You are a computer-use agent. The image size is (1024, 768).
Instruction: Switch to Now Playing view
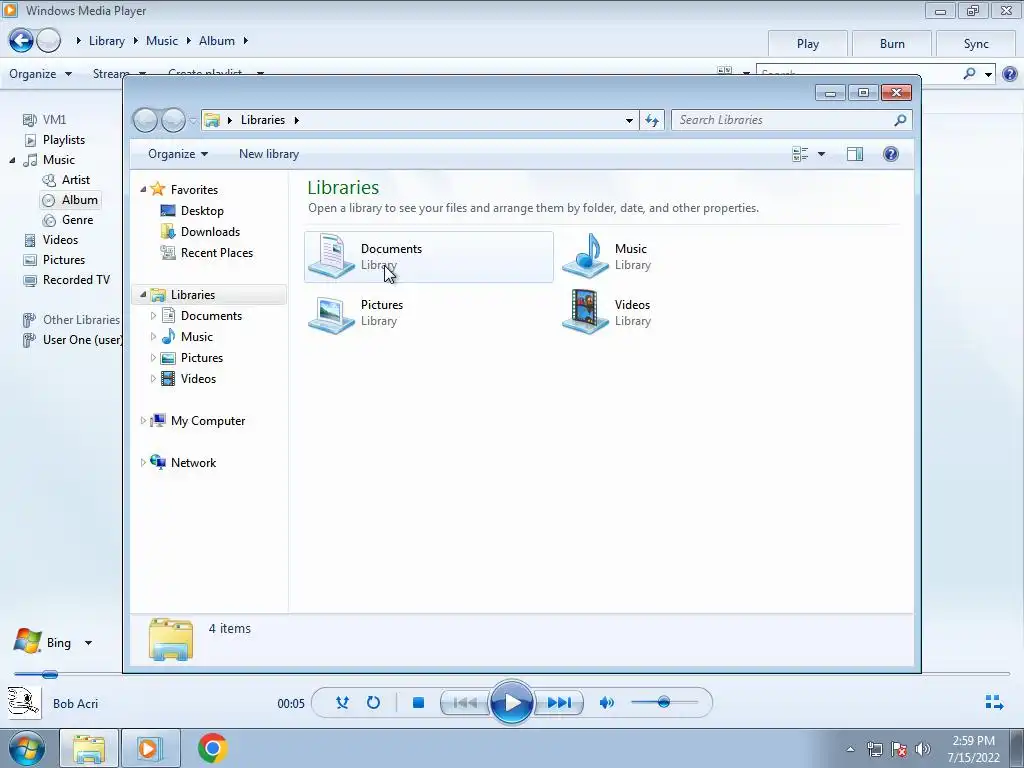pos(994,703)
